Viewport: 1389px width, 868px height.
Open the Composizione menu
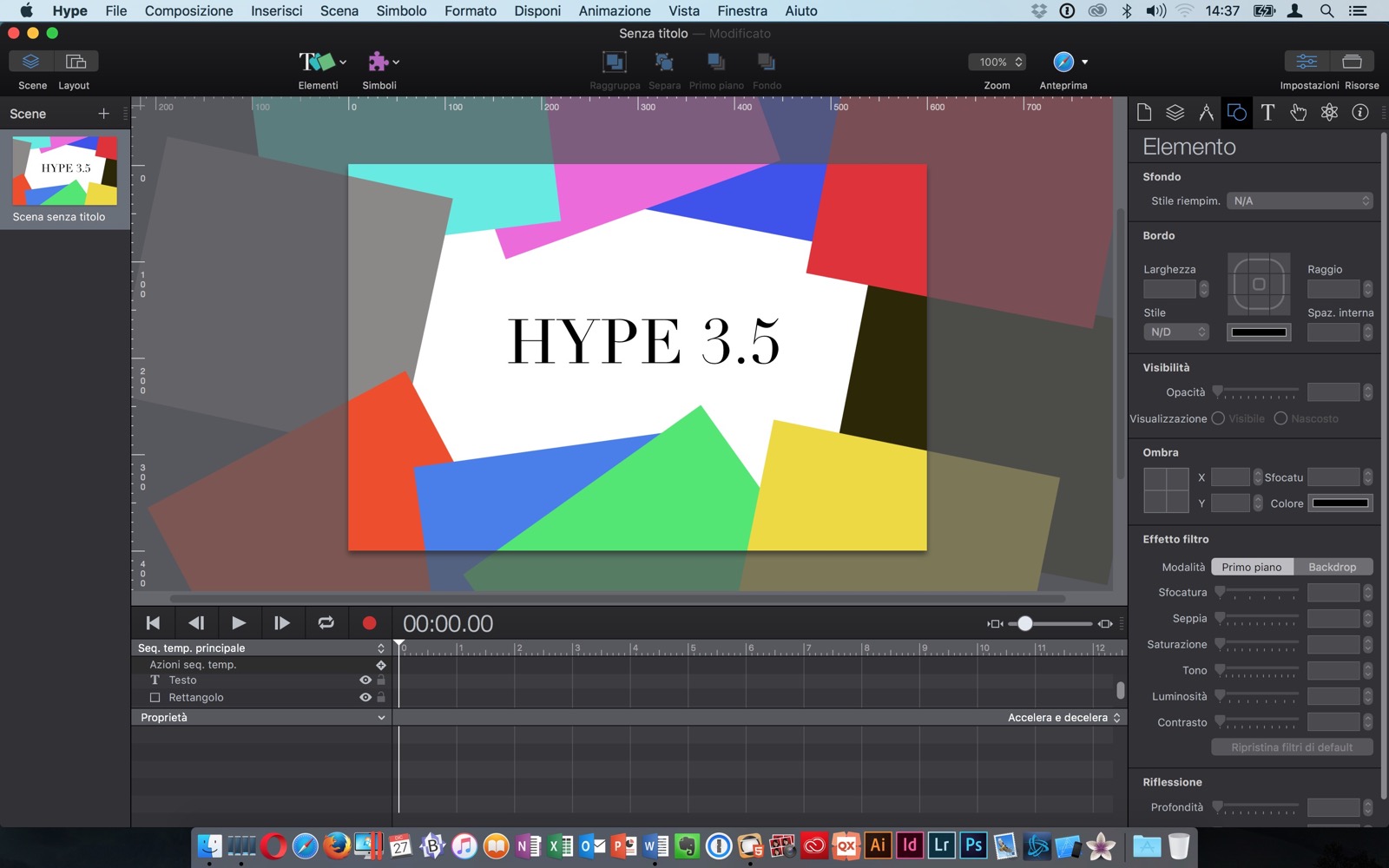tap(188, 10)
